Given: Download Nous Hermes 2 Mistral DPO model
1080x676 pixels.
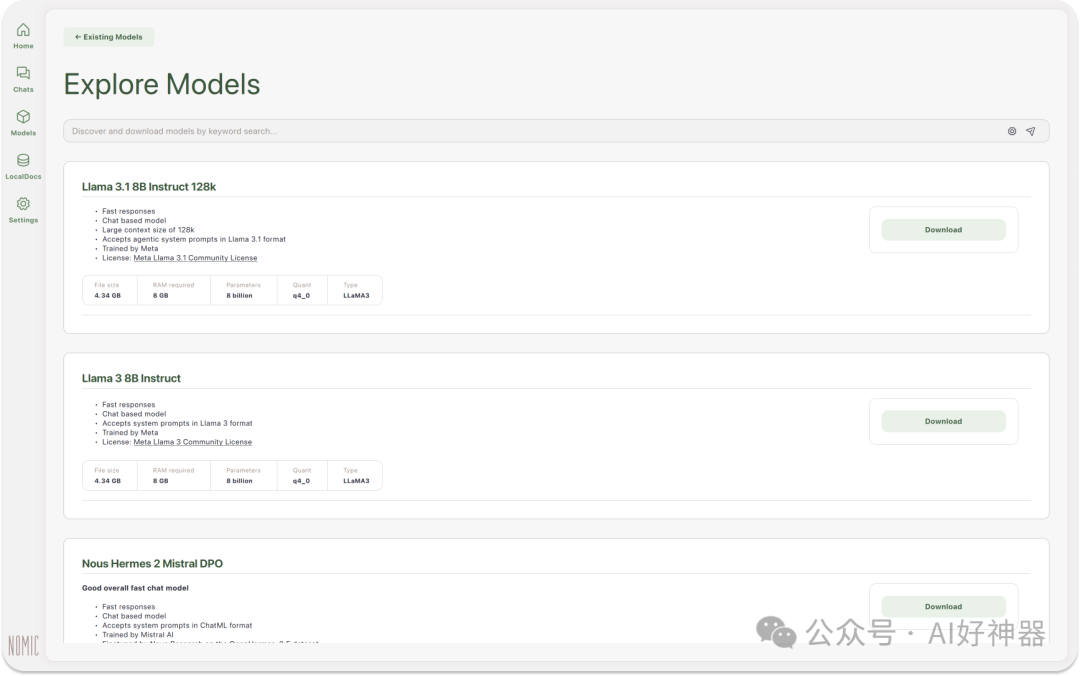Looking at the screenshot, I should [x=943, y=606].
